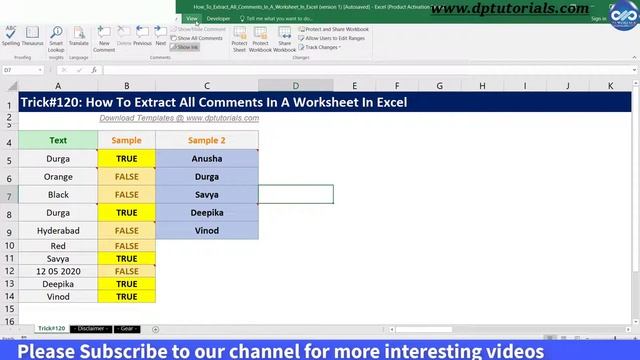Select column A header
This screenshot has width=640, height=360.
point(58,86)
